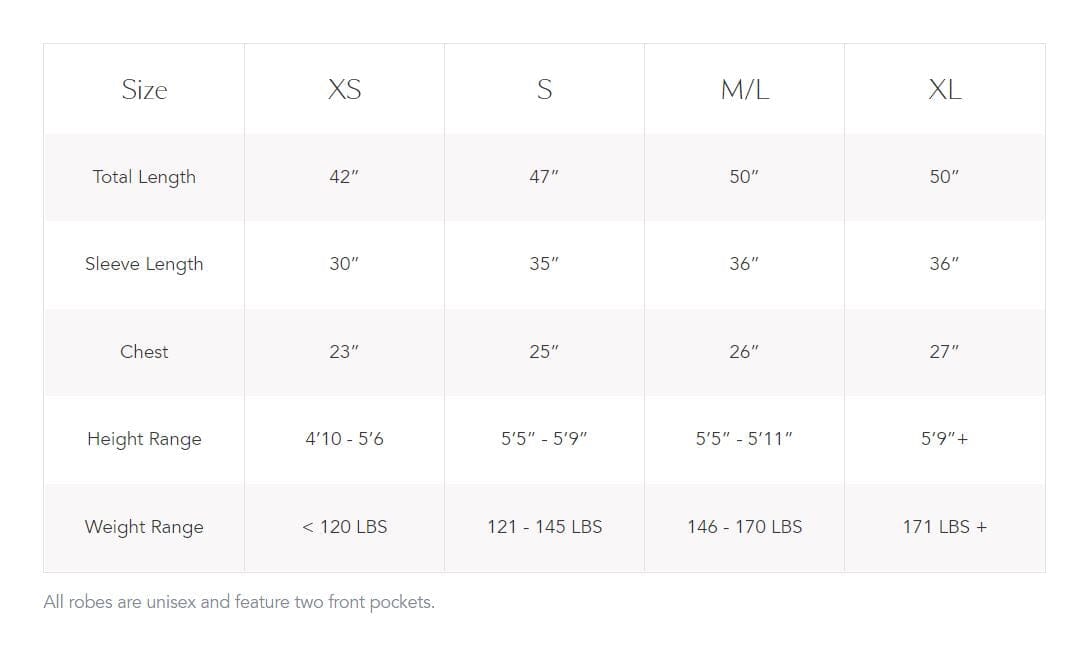Click the M/L size column header
Screen dimensions: 1091x648
click(x=744, y=90)
